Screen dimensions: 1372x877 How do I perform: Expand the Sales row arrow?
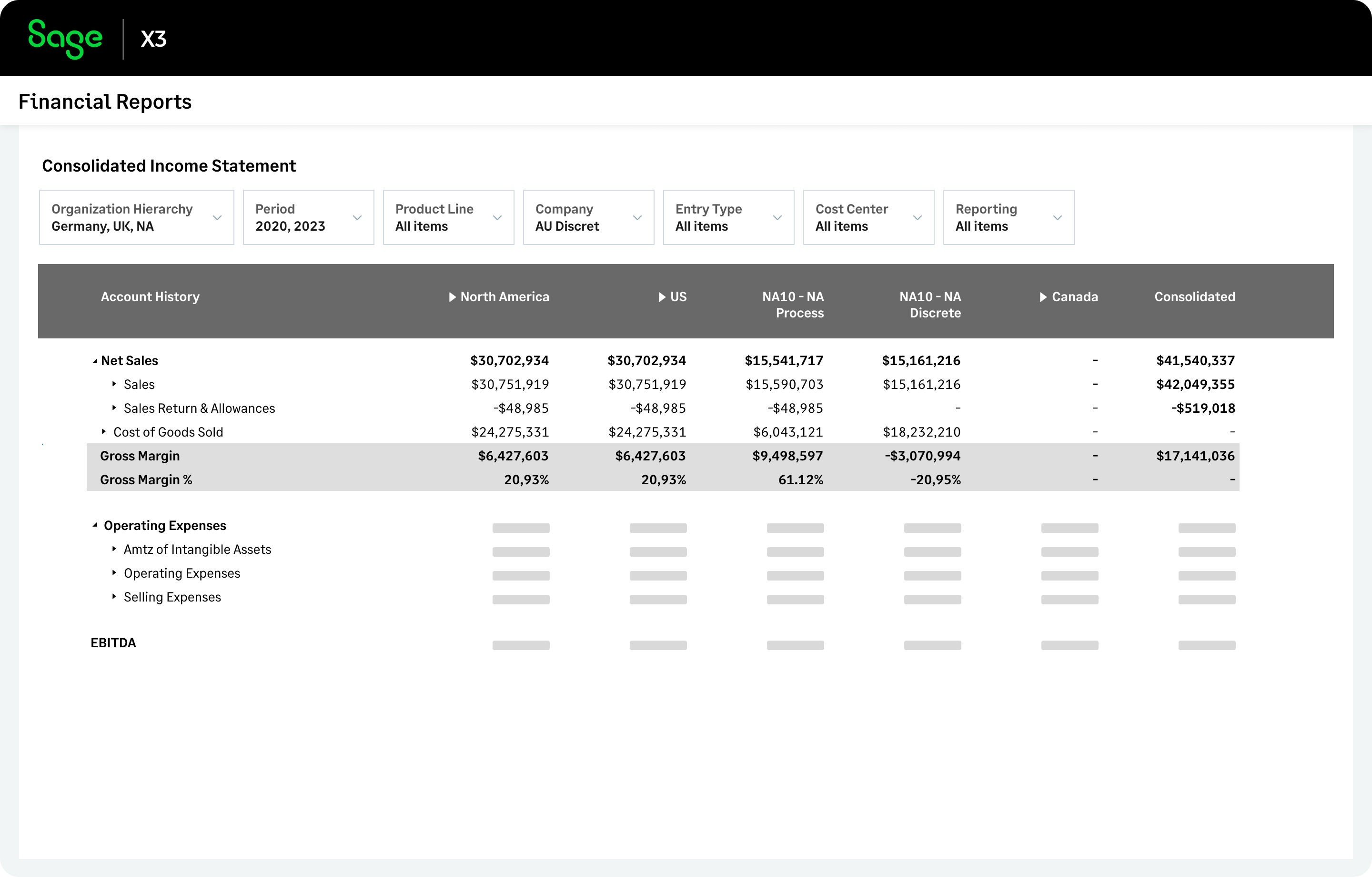point(114,384)
